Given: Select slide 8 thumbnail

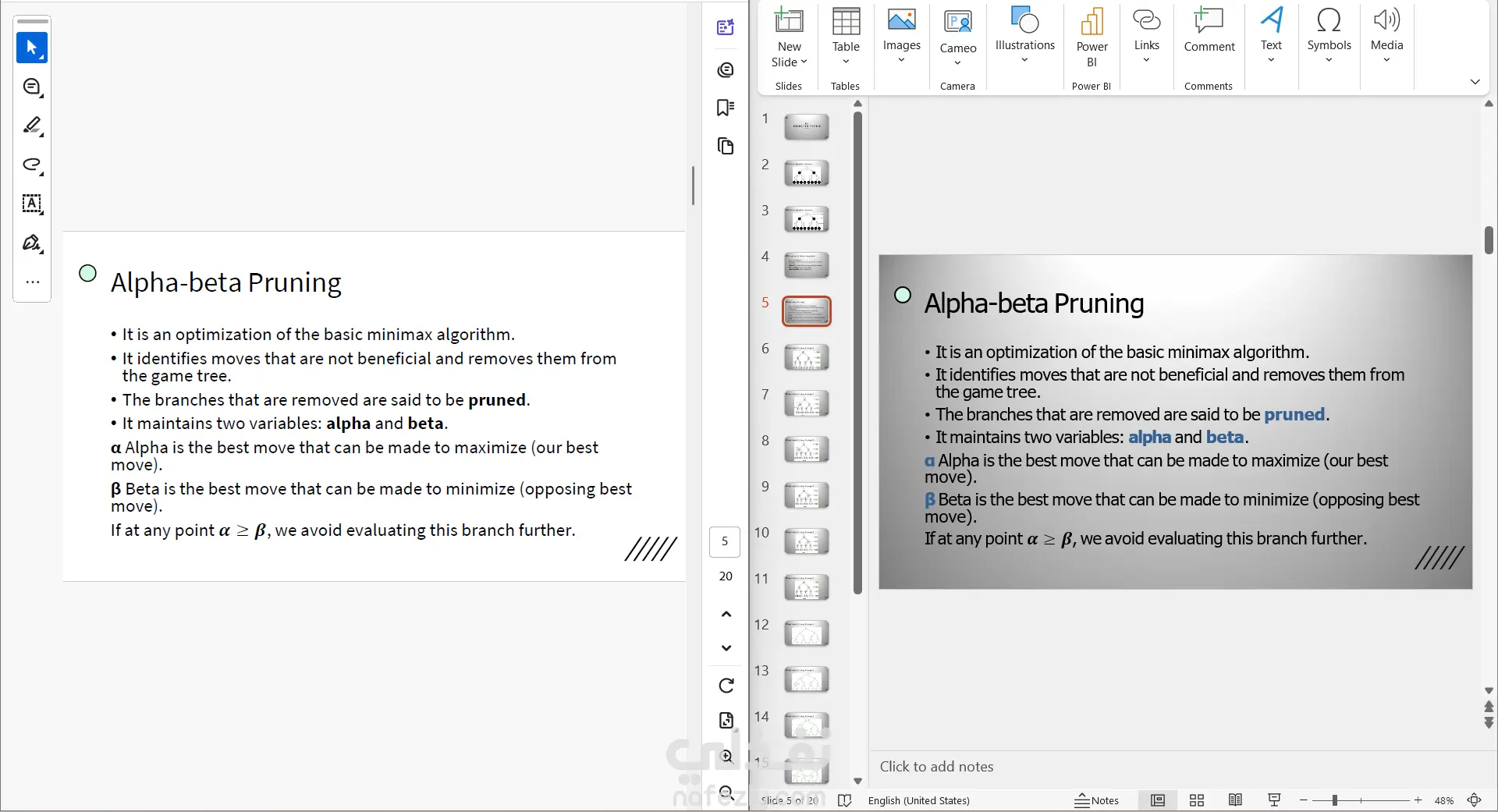Looking at the screenshot, I should tap(806, 449).
